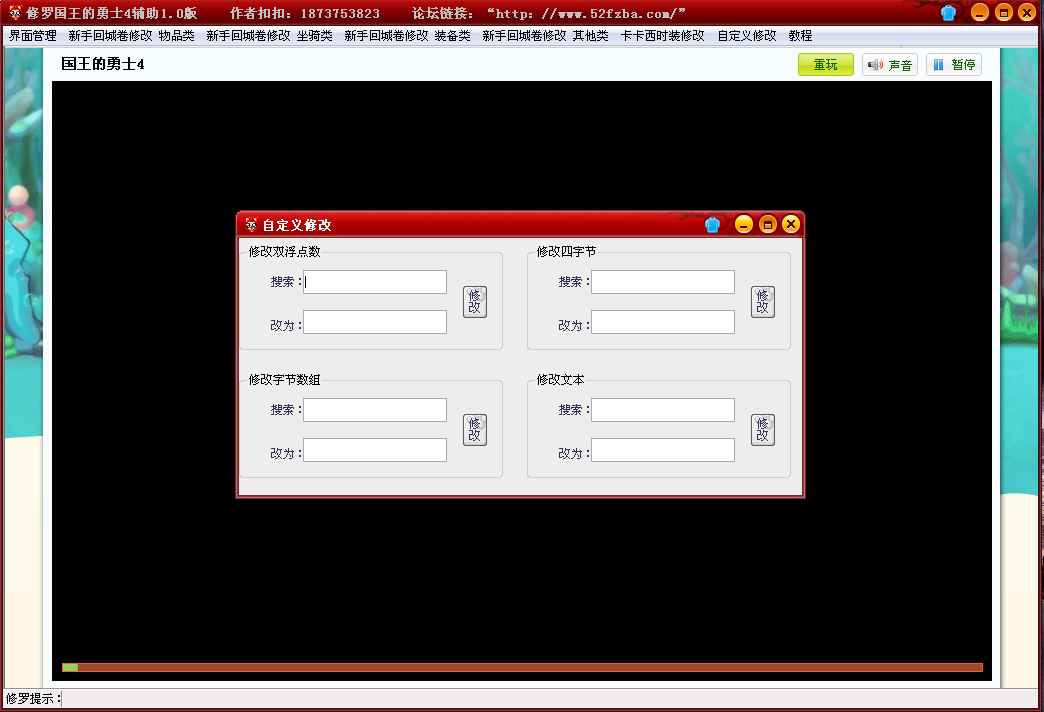The image size is (1044, 712).
Task: Click the blue skin icon in main title bar
Action: pyautogui.click(x=949, y=12)
